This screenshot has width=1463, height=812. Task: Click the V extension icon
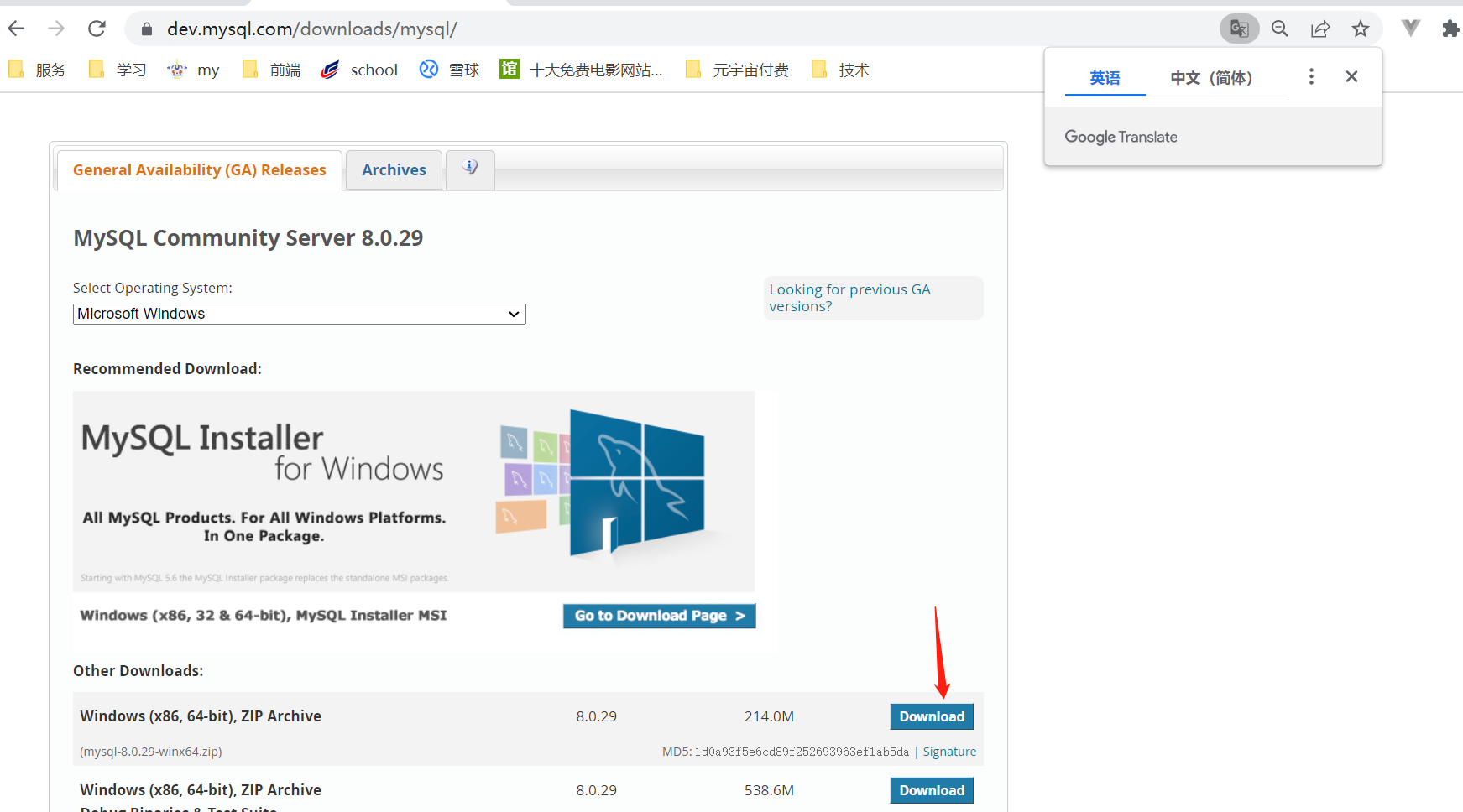click(1411, 29)
